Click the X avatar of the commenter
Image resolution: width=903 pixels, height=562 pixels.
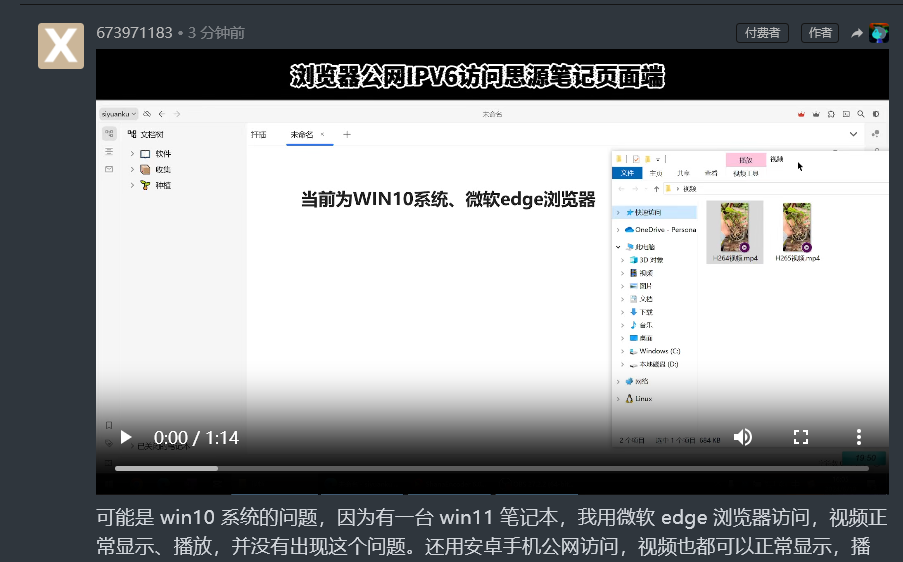(x=61, y=46)
